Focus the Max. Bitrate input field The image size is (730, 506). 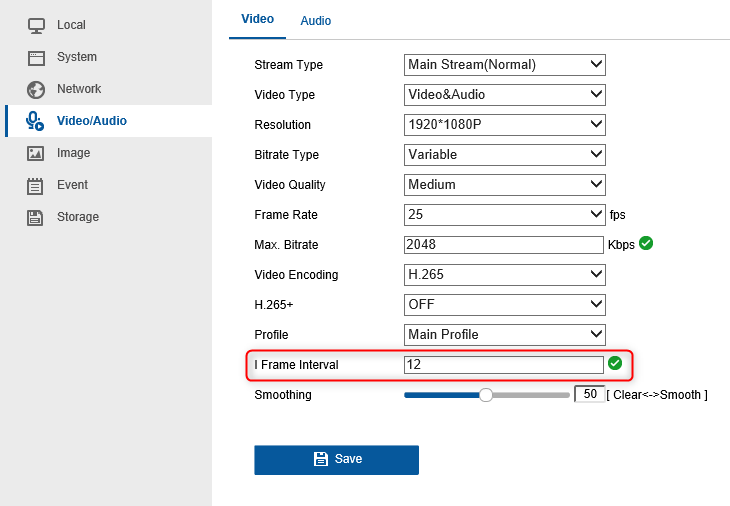(x=504, y=245)
